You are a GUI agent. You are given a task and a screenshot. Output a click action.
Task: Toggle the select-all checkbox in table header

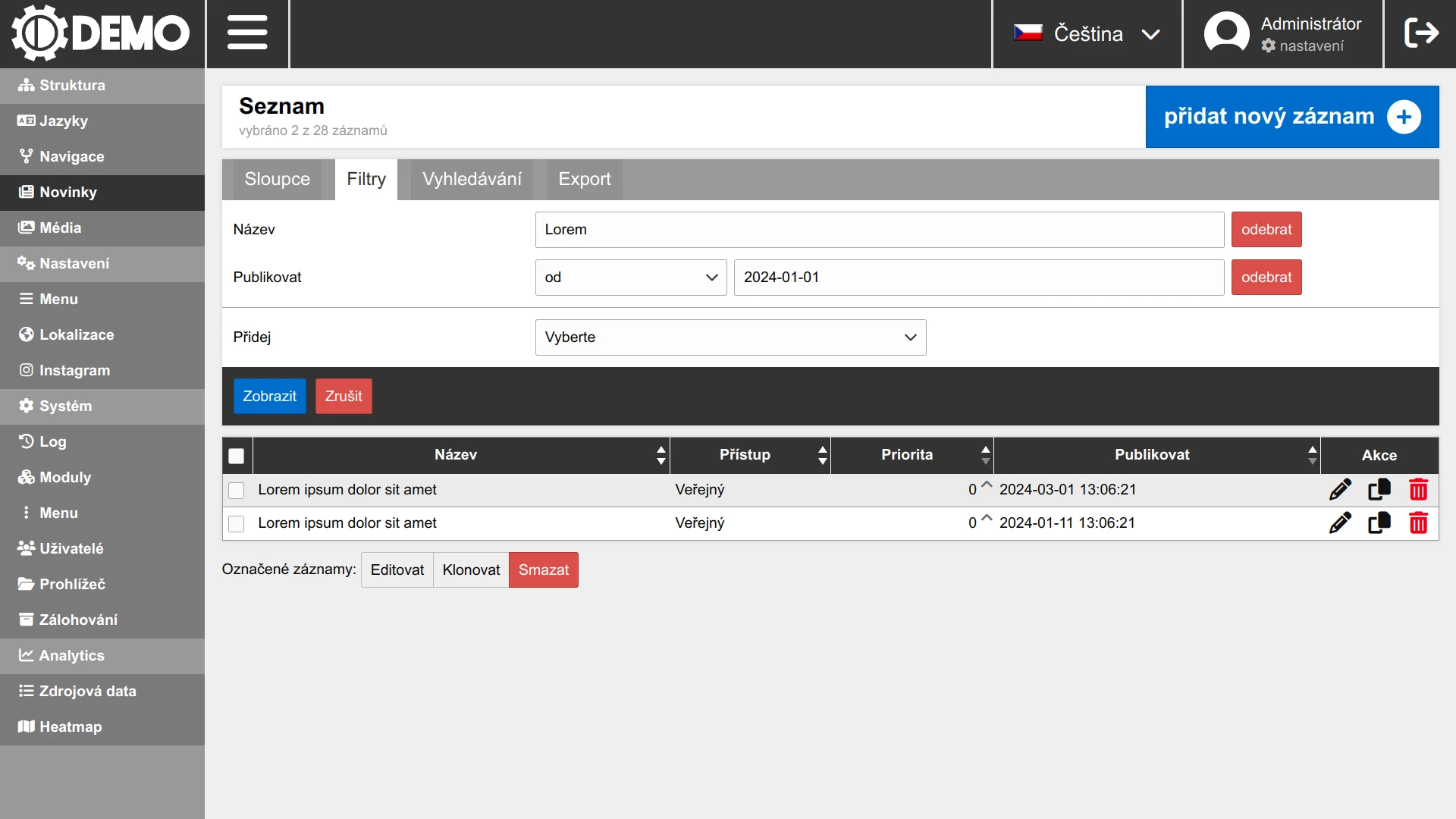click(237, 456)
